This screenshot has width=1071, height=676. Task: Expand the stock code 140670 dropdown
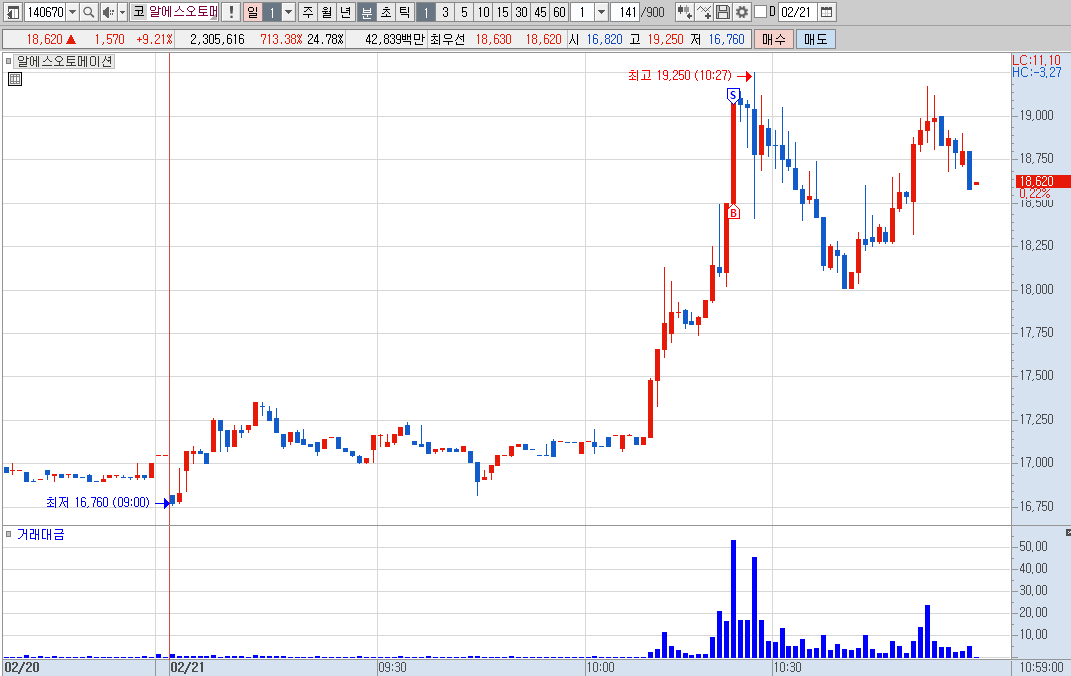point(72,12)
